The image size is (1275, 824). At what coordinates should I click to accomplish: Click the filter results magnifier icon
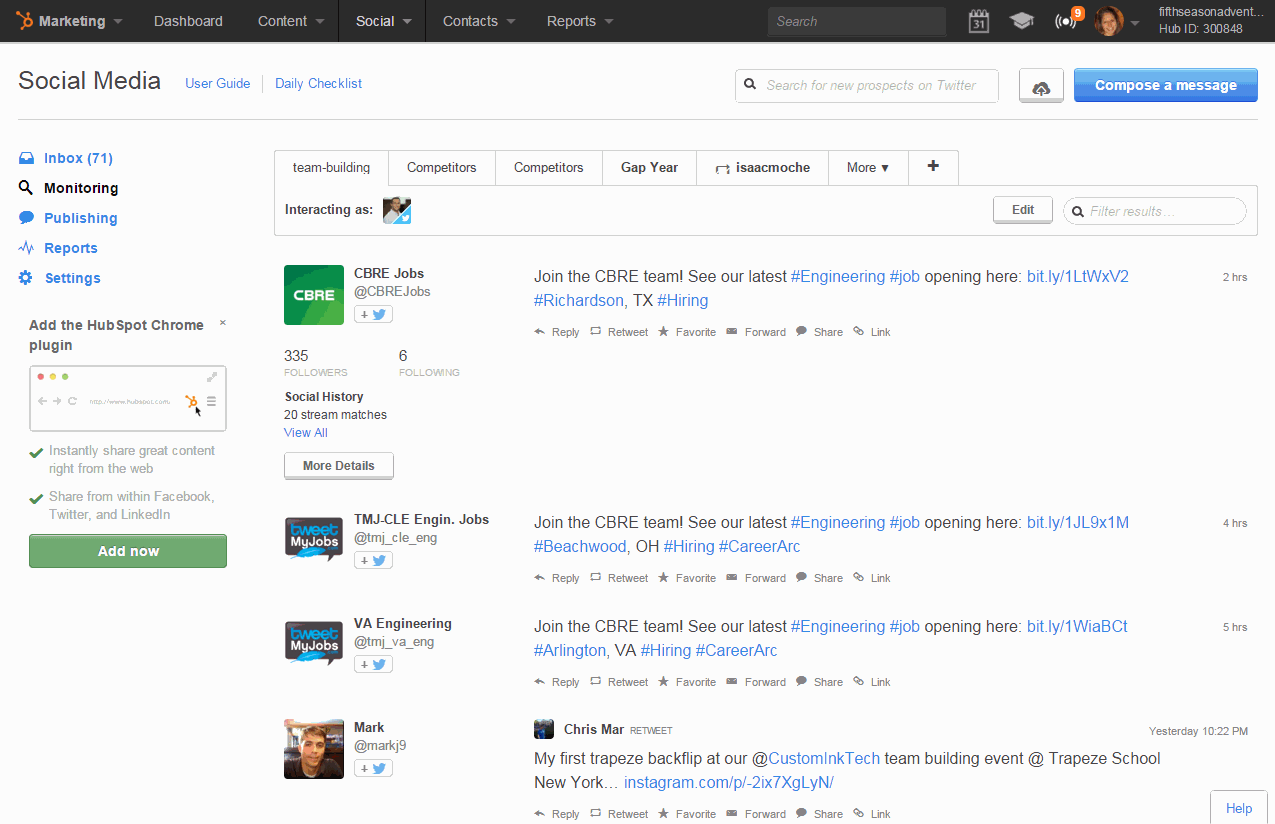click(1078, 211)
